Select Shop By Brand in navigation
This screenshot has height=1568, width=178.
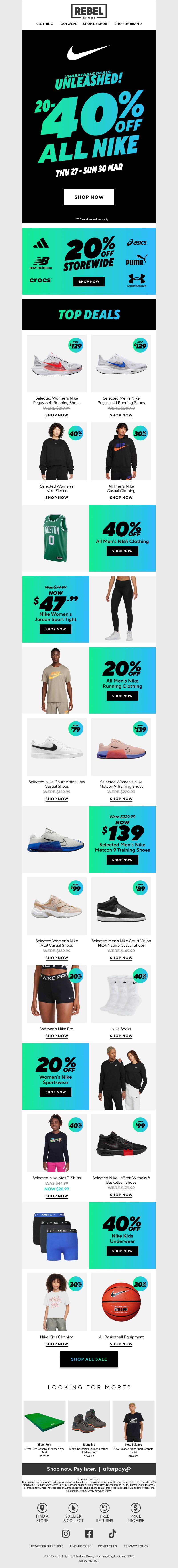pos(128,24)
